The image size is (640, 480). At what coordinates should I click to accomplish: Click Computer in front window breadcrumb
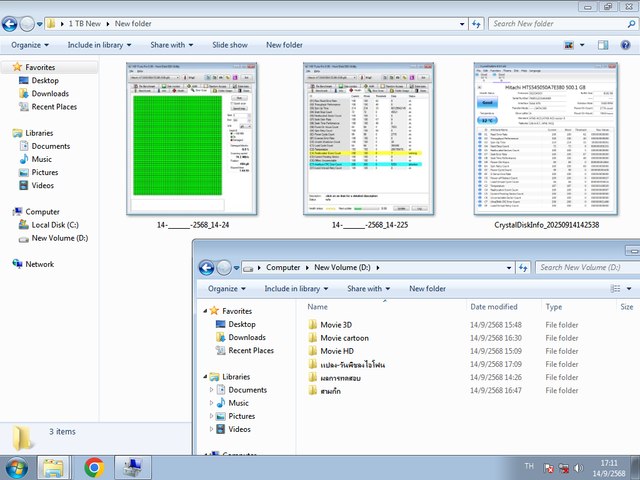[283, 268]
